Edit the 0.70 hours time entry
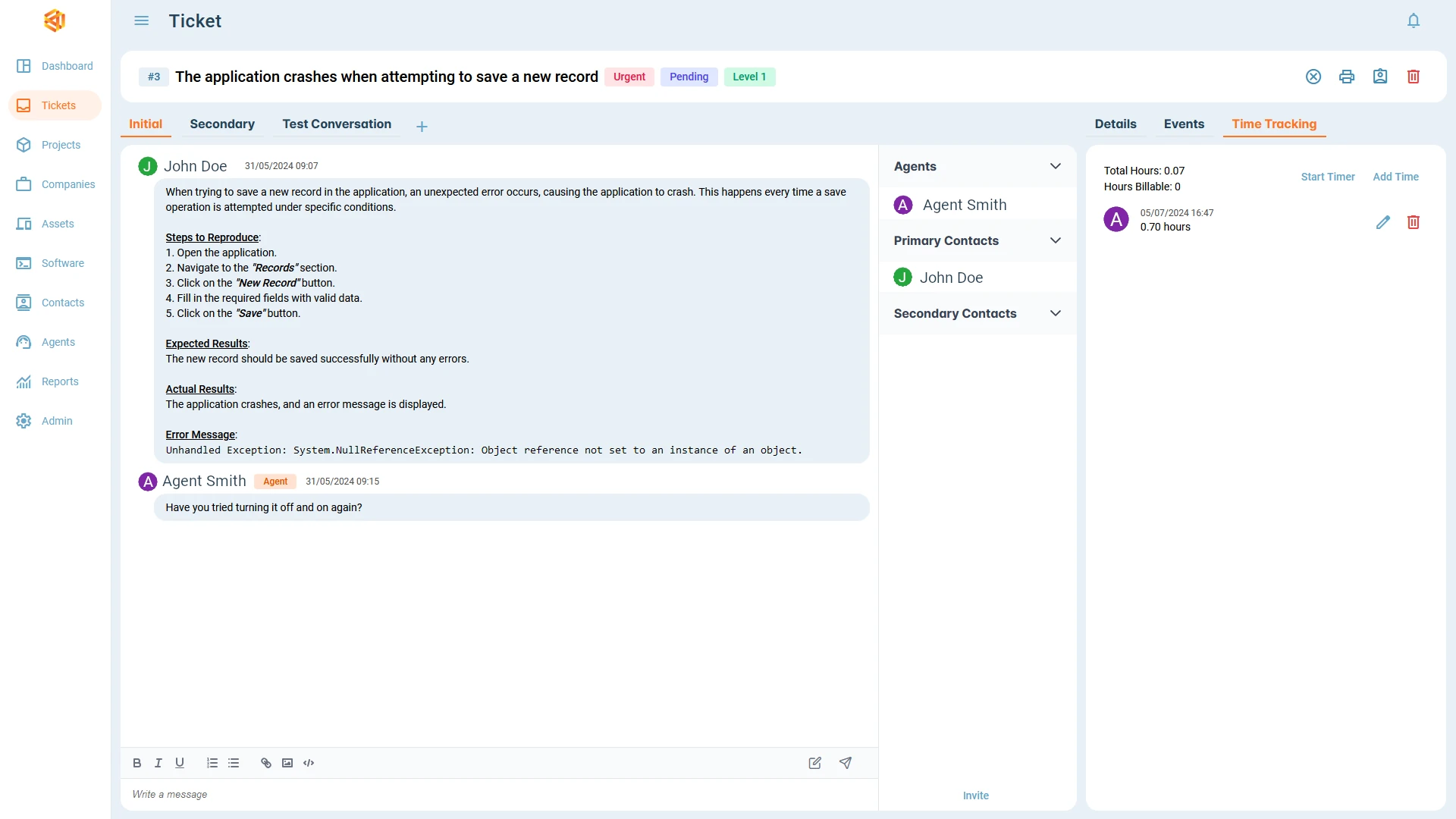The image size is (1456, 819). click(1383, 222)
